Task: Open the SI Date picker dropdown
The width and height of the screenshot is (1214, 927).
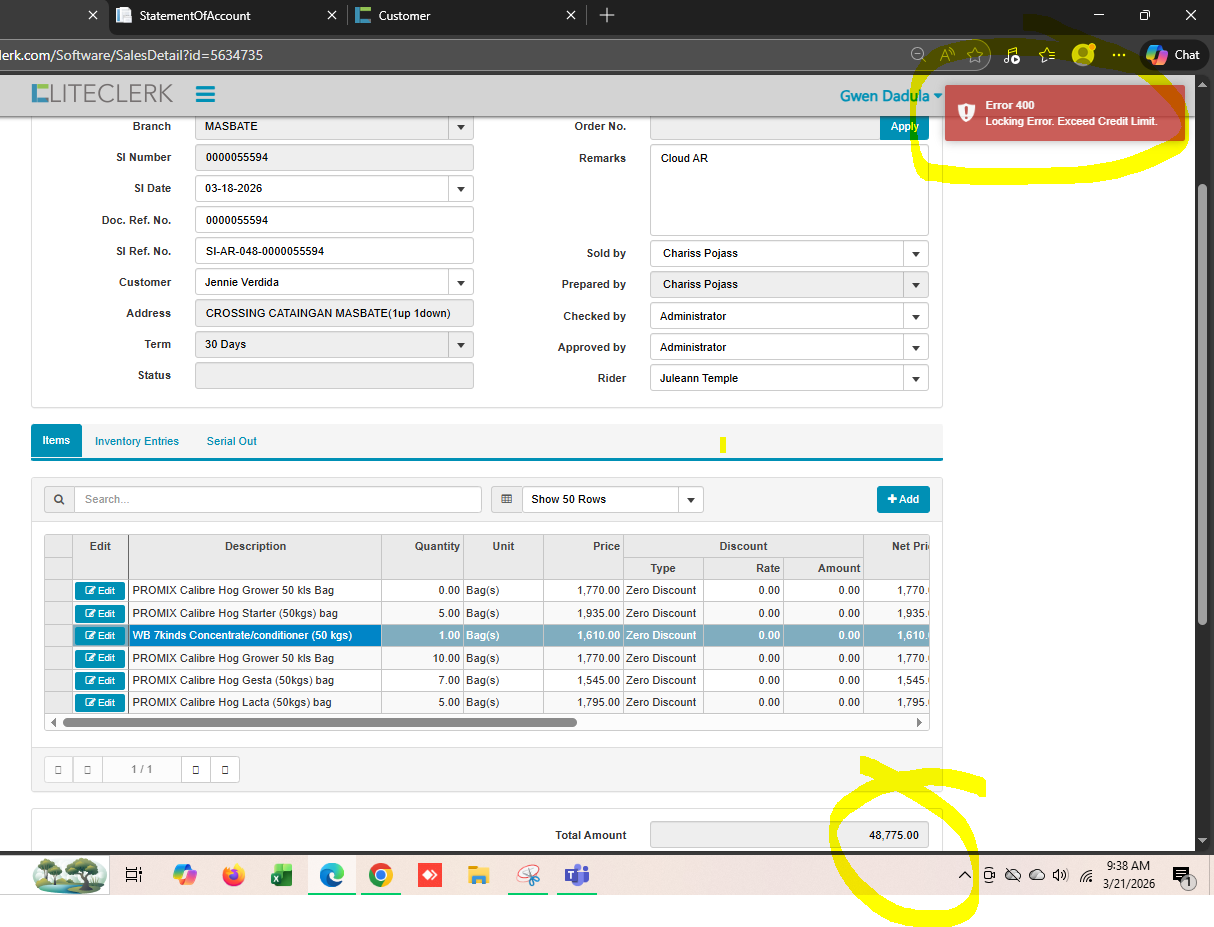Action: point(460,188)
